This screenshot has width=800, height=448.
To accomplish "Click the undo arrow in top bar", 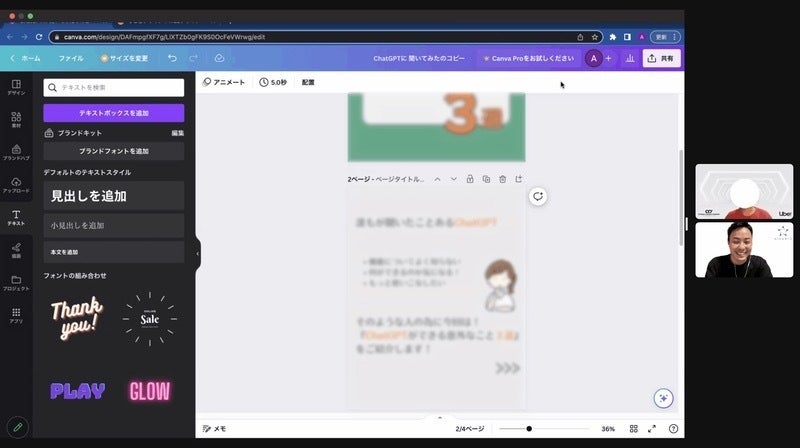I will [x=172, y=58].
